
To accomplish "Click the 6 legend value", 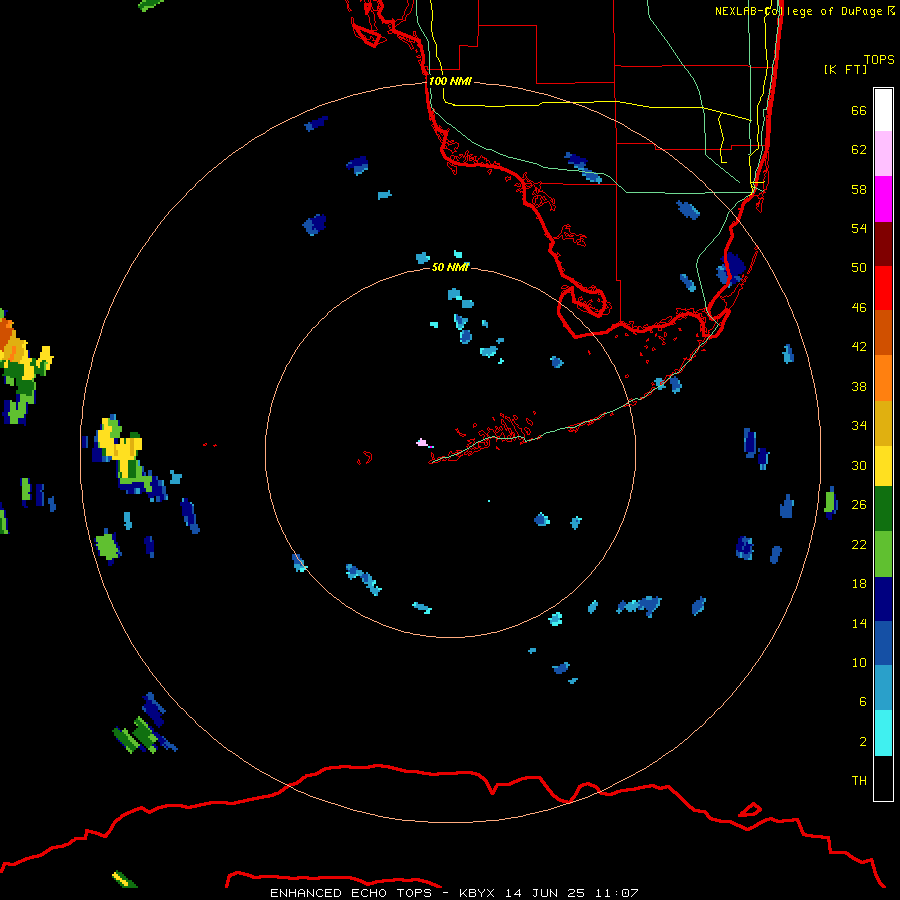I will tap(863, 702).
